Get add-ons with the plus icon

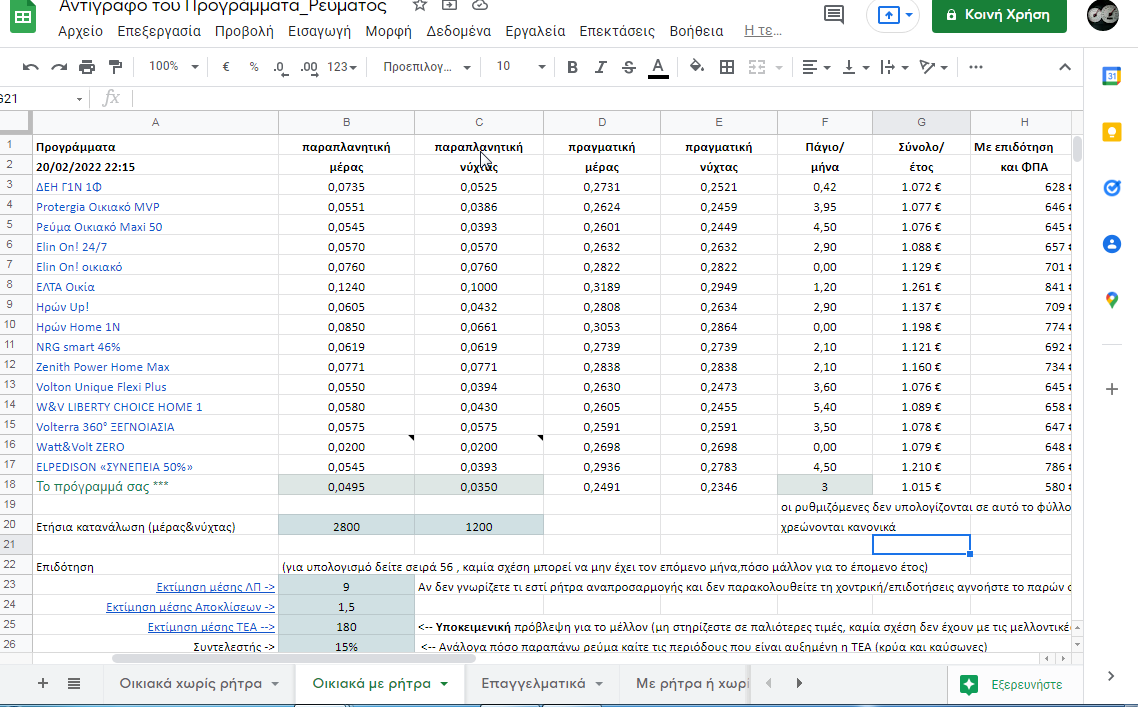[x=1111, y=390]
